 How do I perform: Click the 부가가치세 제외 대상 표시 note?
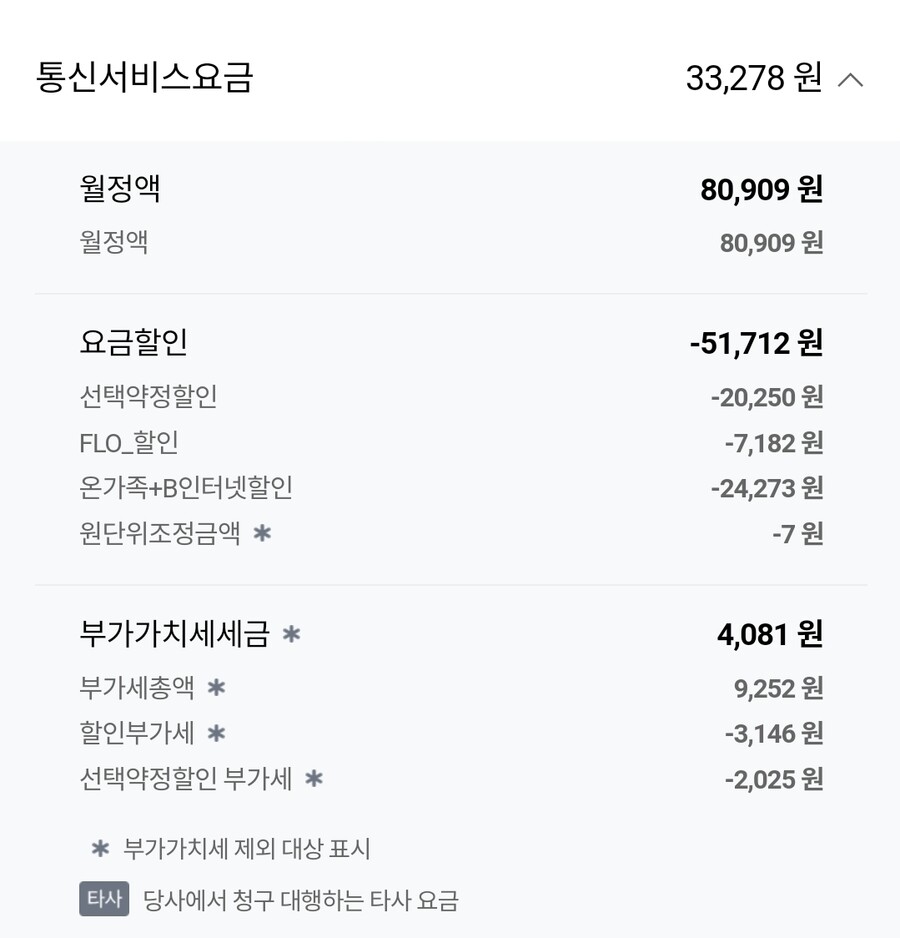pyautogui.click(x=247, y=849)
